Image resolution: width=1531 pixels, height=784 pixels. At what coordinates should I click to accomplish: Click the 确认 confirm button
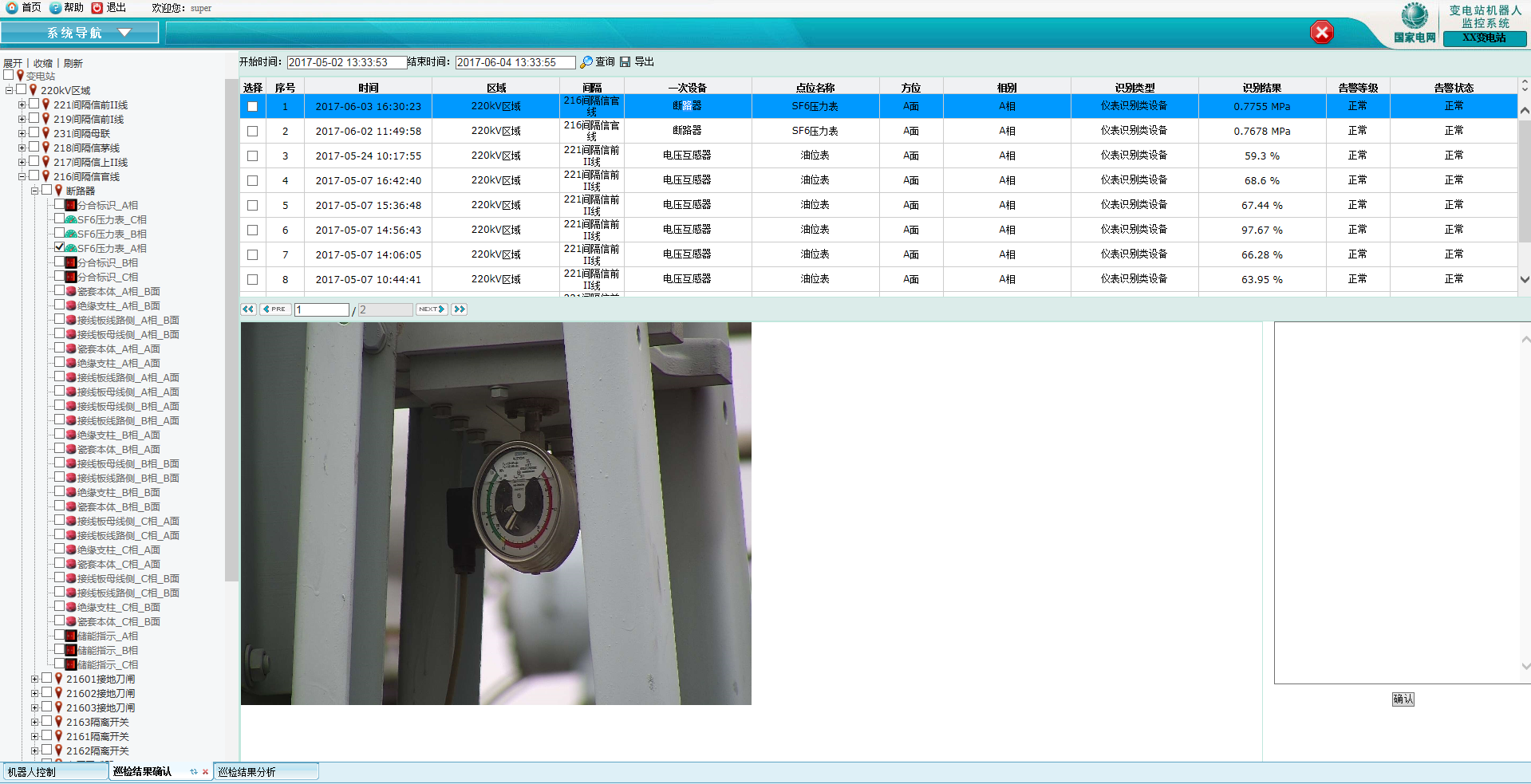click(x=1403, y=699)
